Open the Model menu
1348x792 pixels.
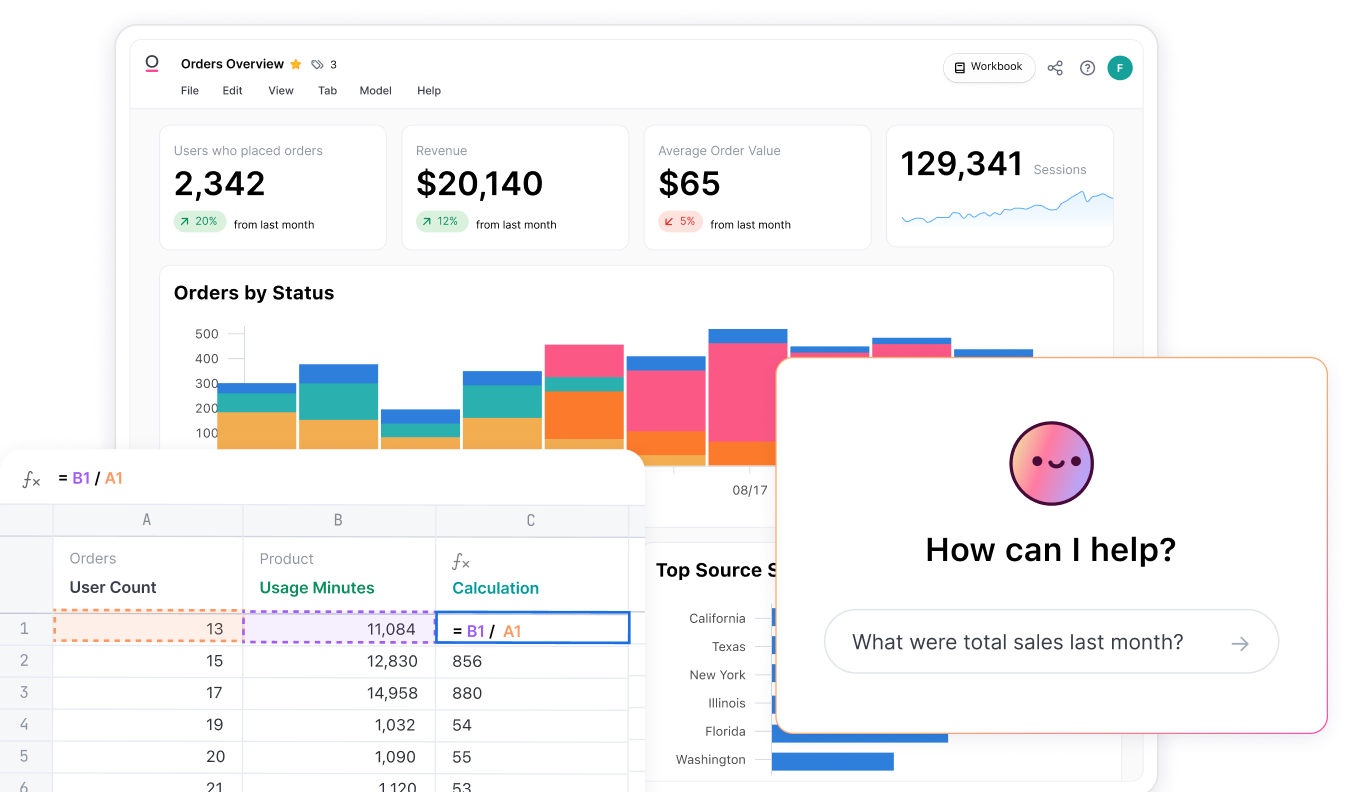[375, 90]
